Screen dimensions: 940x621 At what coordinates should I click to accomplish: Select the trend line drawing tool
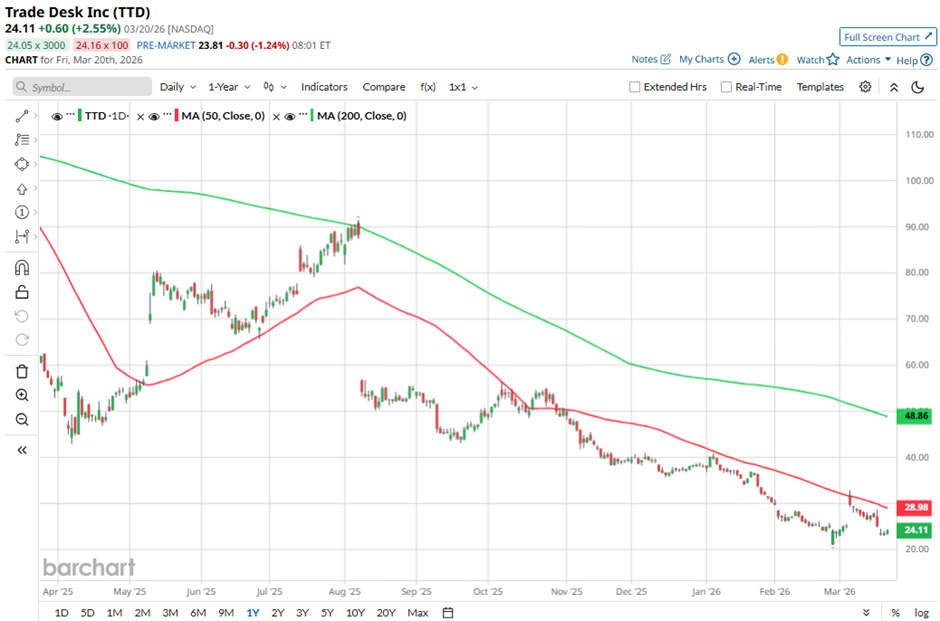point(22,116)
